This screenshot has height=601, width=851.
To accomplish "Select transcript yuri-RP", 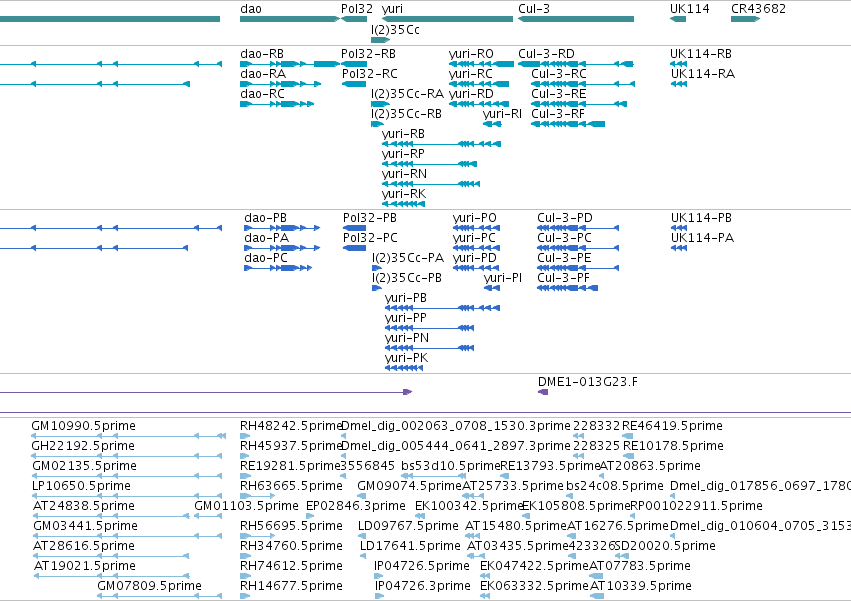I will click(429, 164).
